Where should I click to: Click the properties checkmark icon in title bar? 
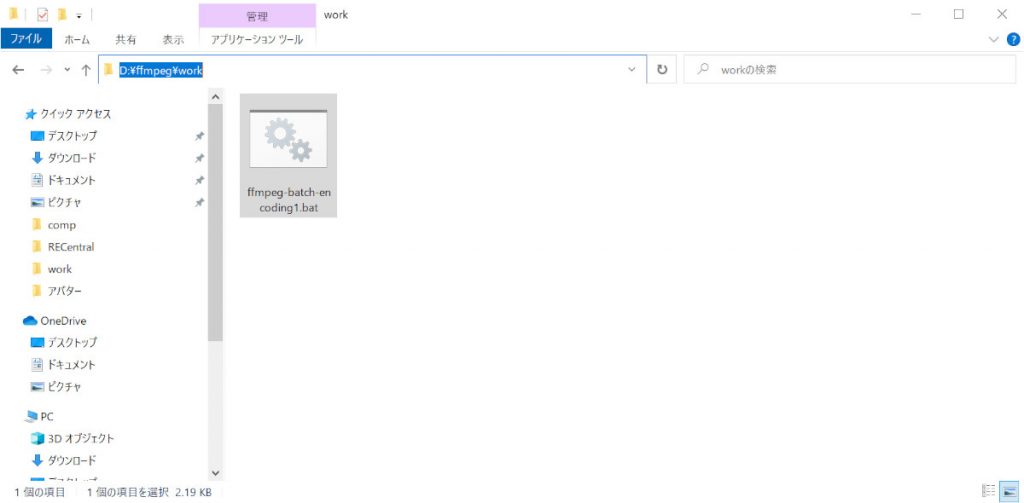42,15
